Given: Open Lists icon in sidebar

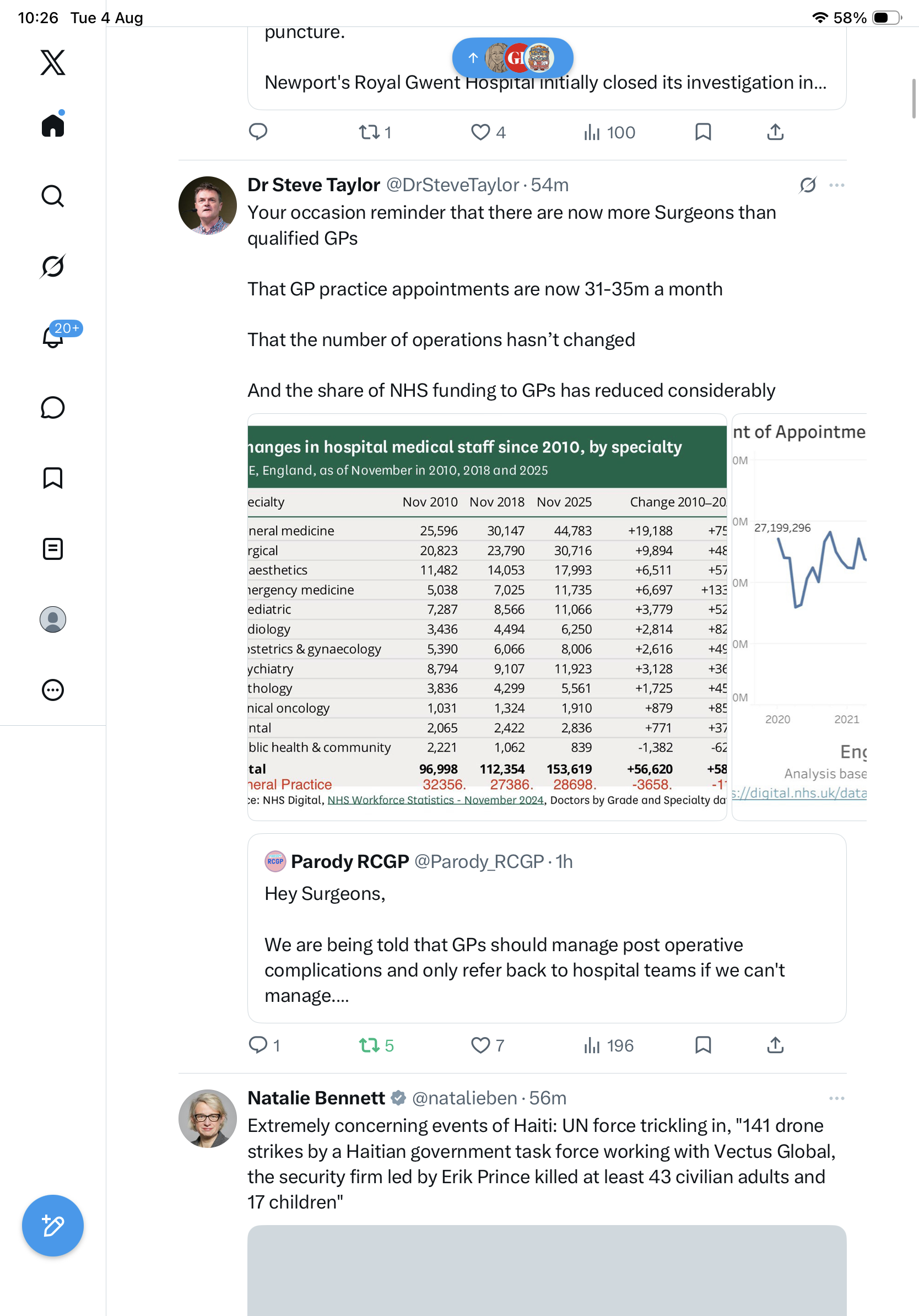Looking at the screenshot, I should point(53,548).
